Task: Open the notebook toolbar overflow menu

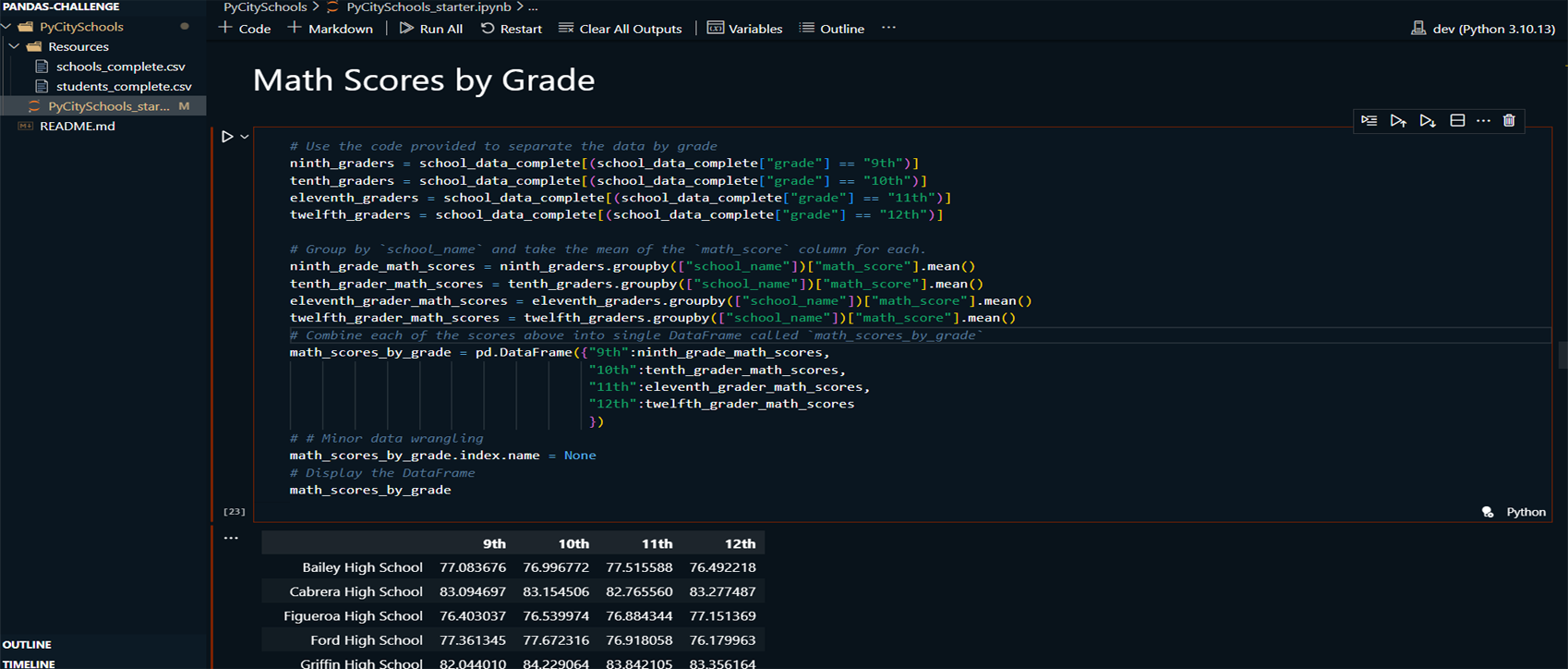Action: [x=888, y=28]
